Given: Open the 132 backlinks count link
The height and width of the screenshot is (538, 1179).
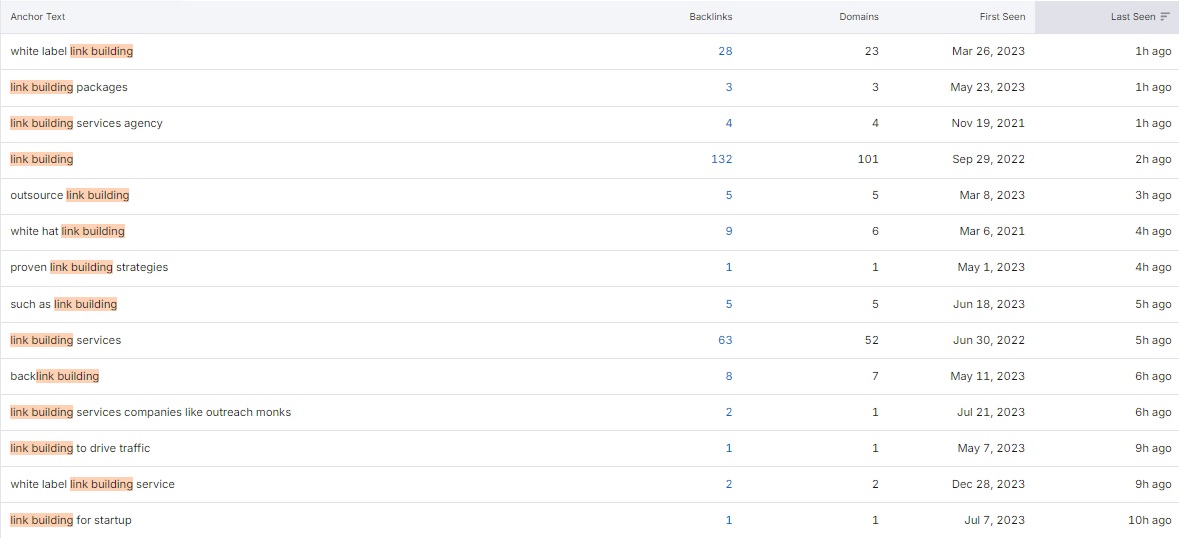Looking at the screenshot, I should click(x=722, y=159).
